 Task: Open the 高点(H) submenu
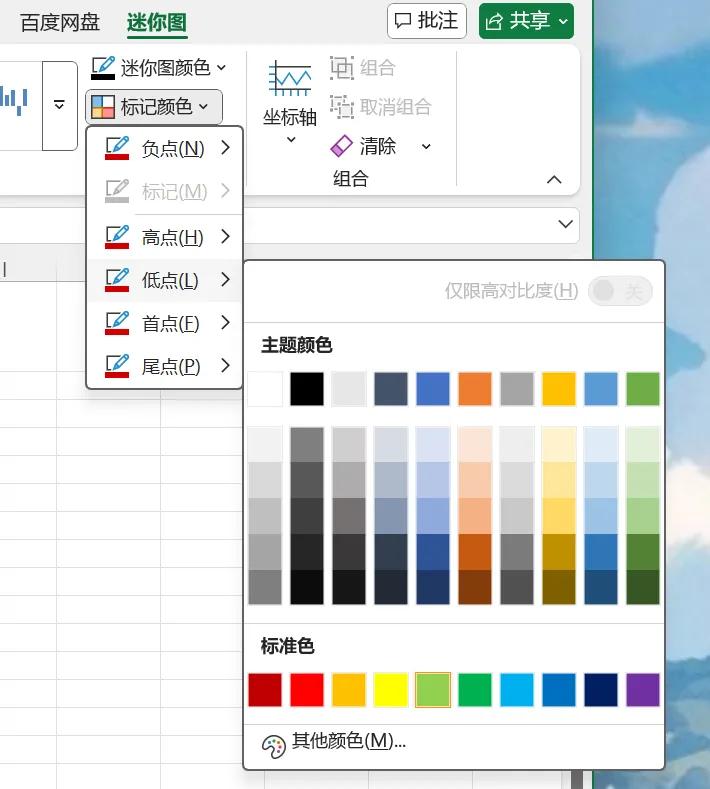(165, 236)
